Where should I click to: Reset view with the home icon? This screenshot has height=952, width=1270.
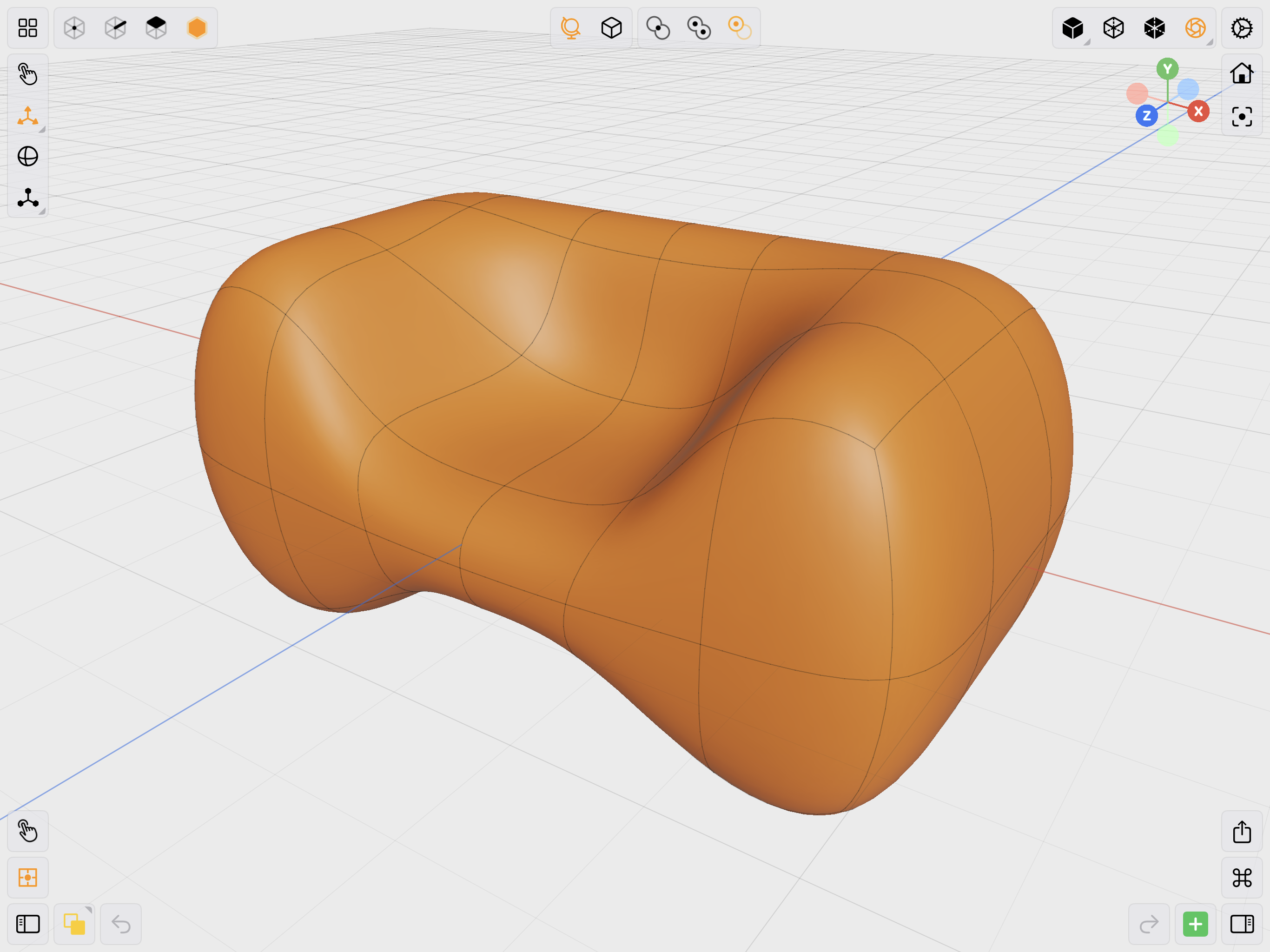tap(1242, 73)
